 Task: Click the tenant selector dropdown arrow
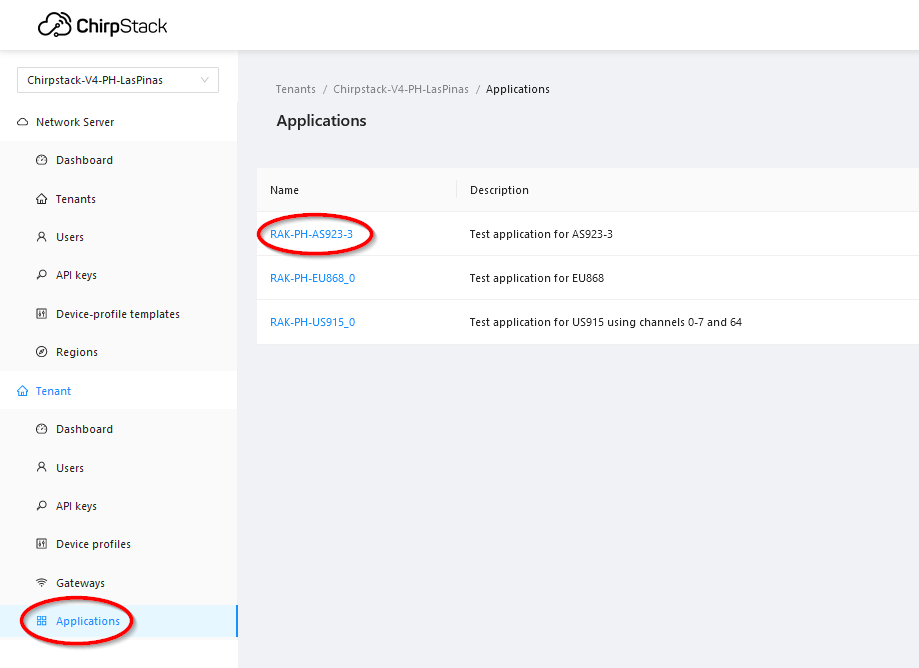205,80
